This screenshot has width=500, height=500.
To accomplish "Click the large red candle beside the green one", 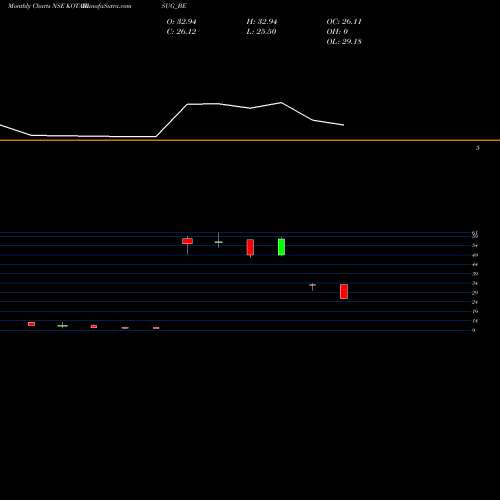I will pyautogui.click(x=250, y=248).
